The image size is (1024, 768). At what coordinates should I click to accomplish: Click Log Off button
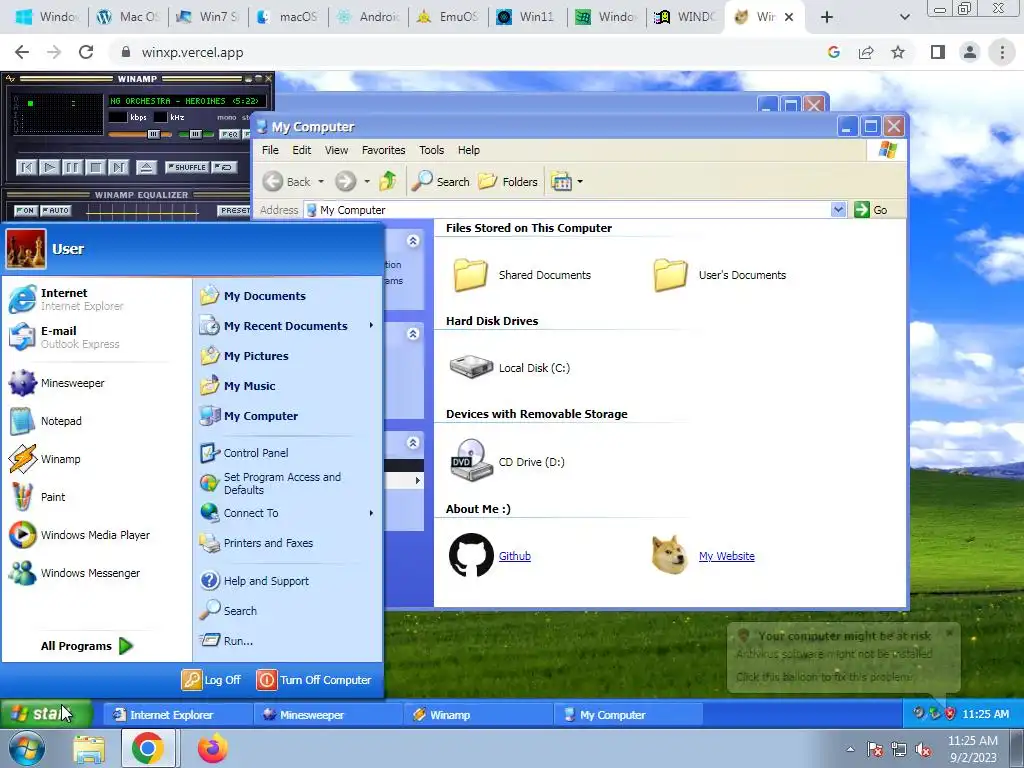tap(212, 680)
